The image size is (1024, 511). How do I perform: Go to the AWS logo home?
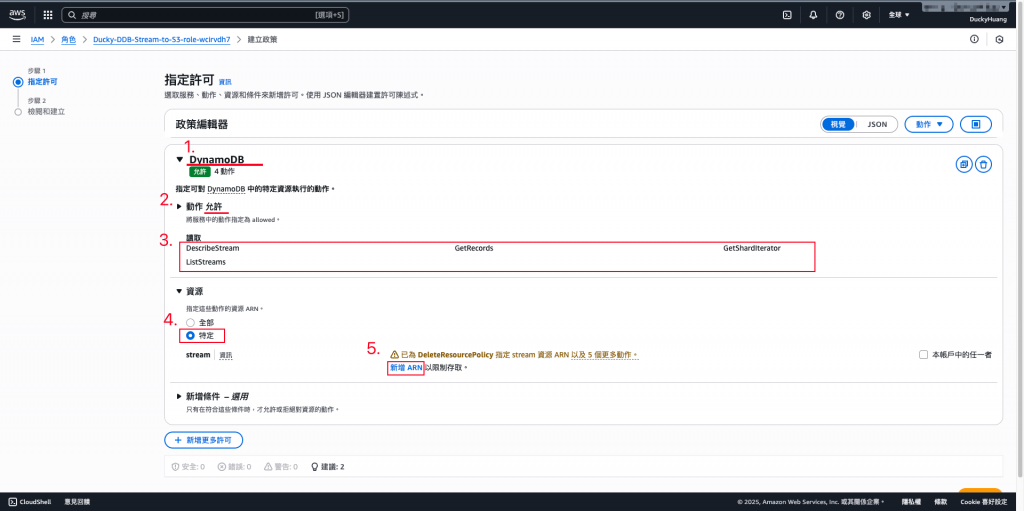17,14
